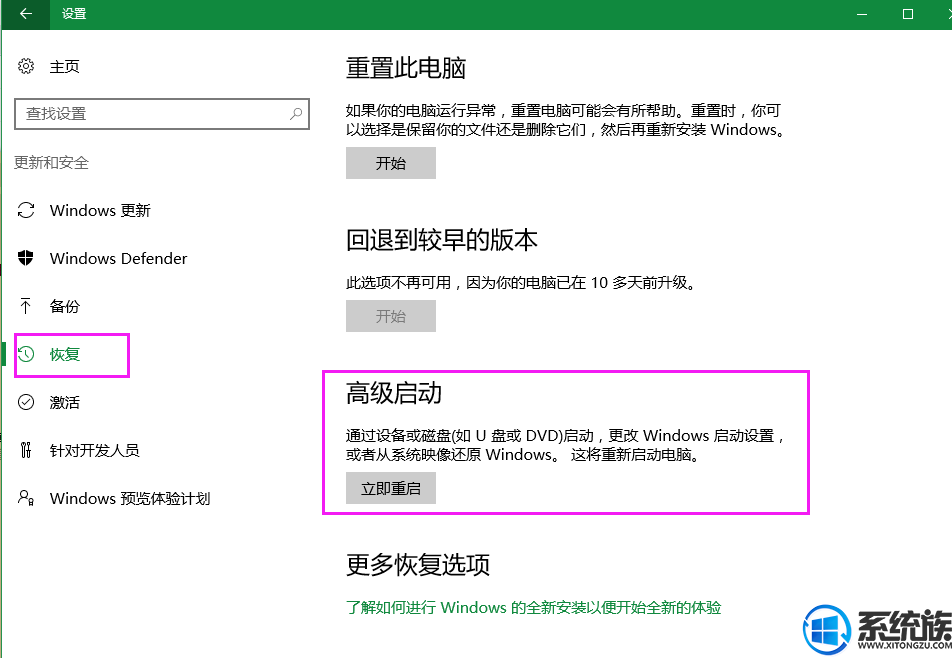
Task: Click the Windows 更新 refresh icon
Action: pyautogui.click(x=26, y=210)
